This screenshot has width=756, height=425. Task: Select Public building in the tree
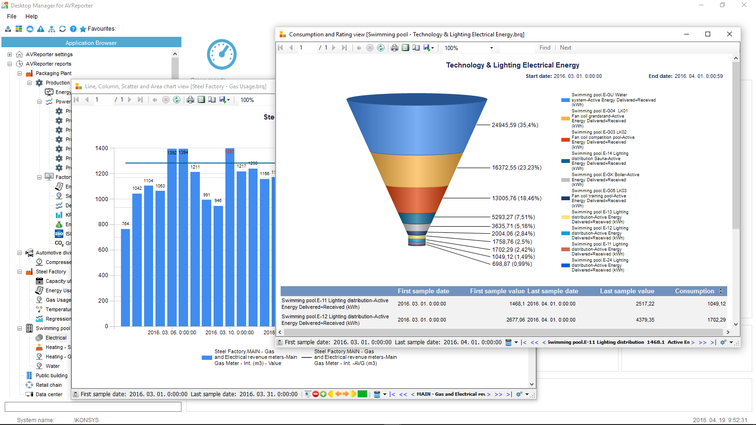52,375
